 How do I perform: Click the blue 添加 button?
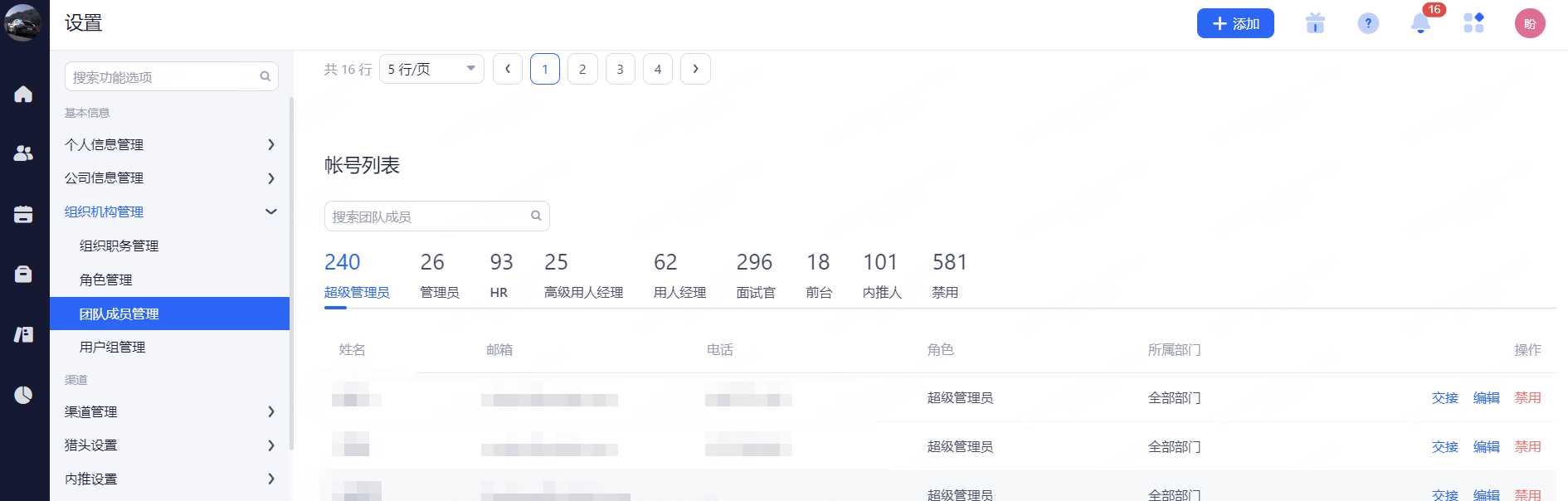pyautogui.click(x=1234, y=23)
